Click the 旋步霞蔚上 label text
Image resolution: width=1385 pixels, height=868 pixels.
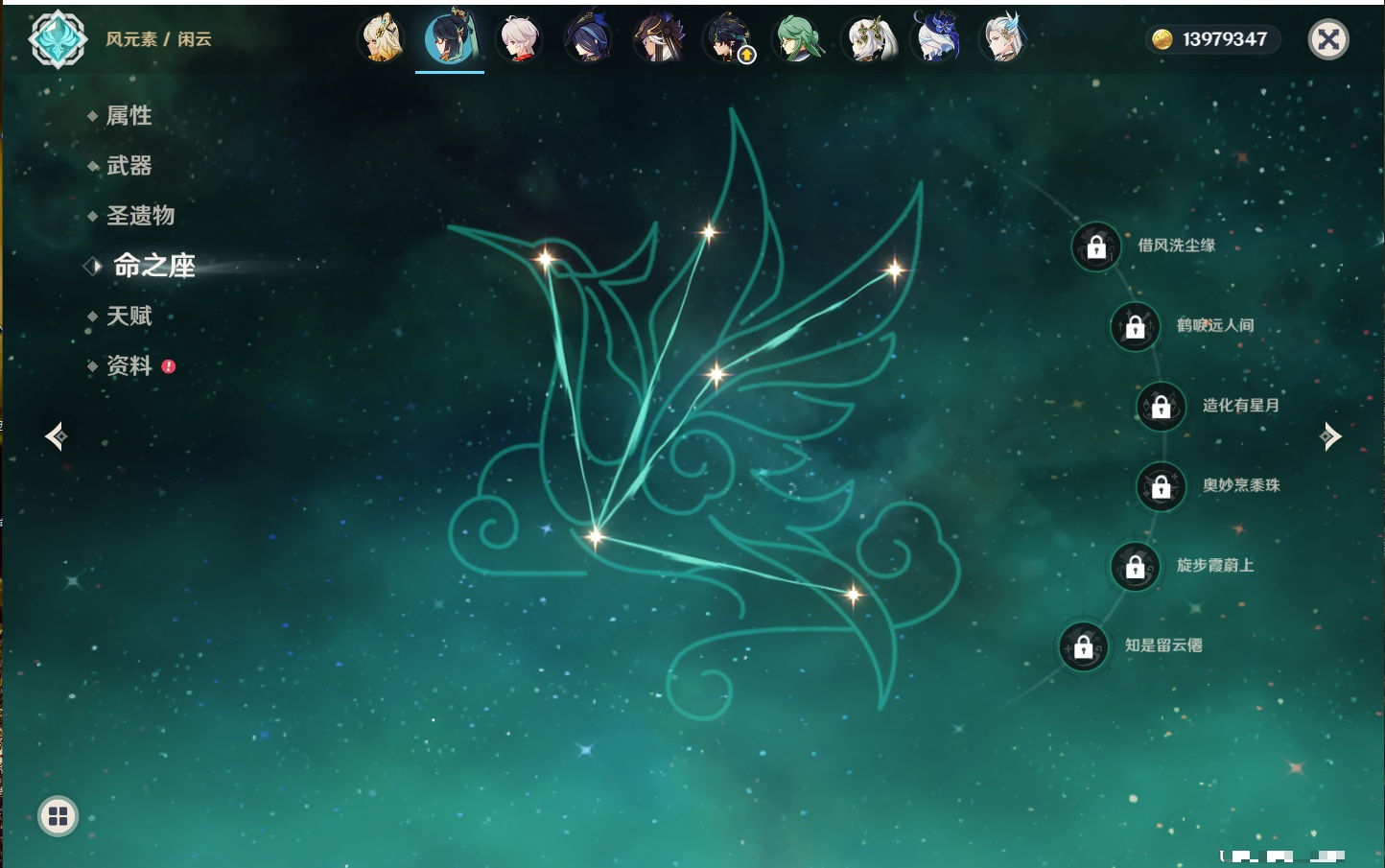point(1215,565)
